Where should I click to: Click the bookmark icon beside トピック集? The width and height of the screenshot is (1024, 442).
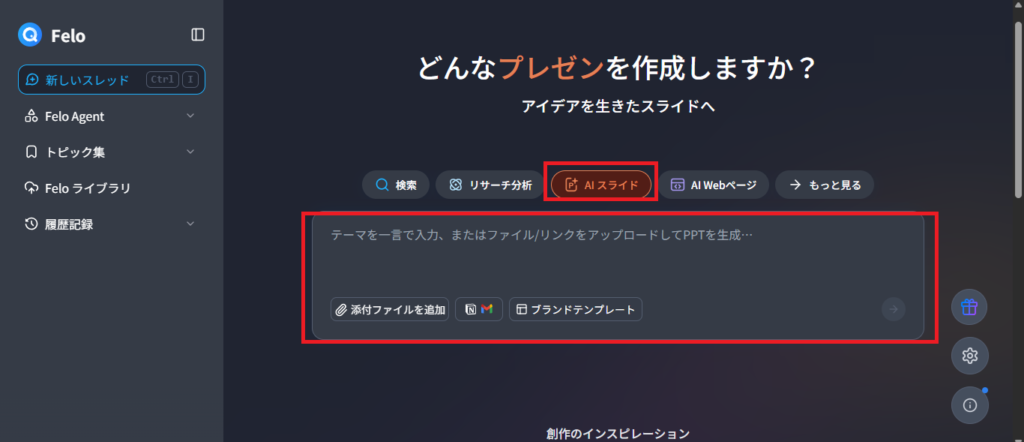[x=31, y=152]
